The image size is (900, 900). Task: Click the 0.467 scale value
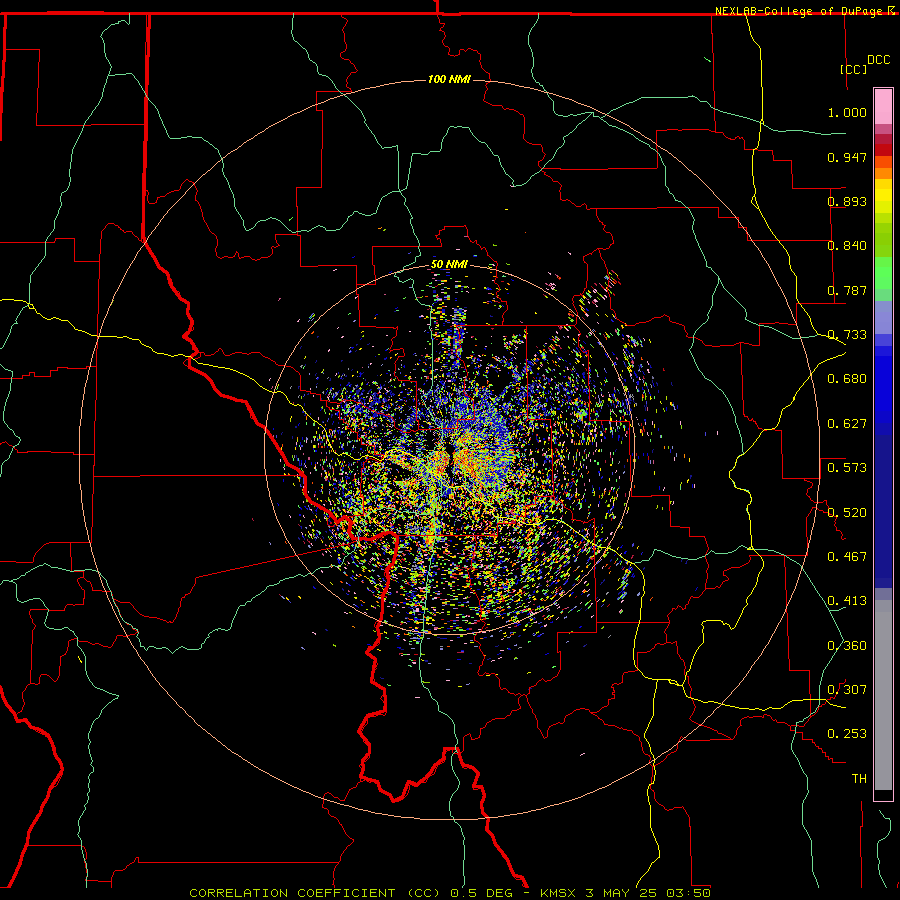pyautogui.click(x=847, y=557)
